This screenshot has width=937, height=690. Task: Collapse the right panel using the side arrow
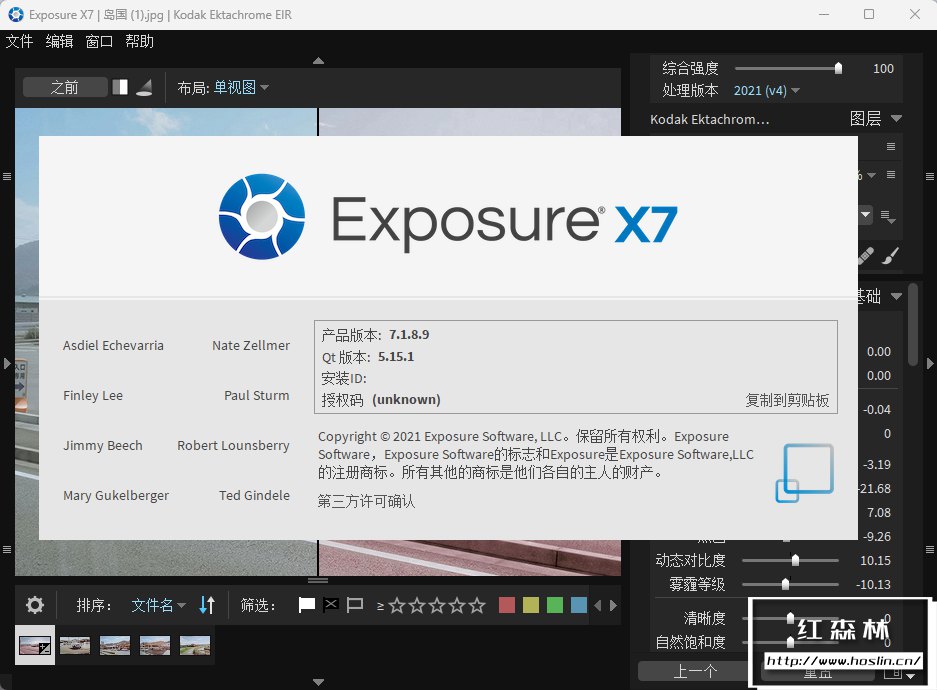930,363
